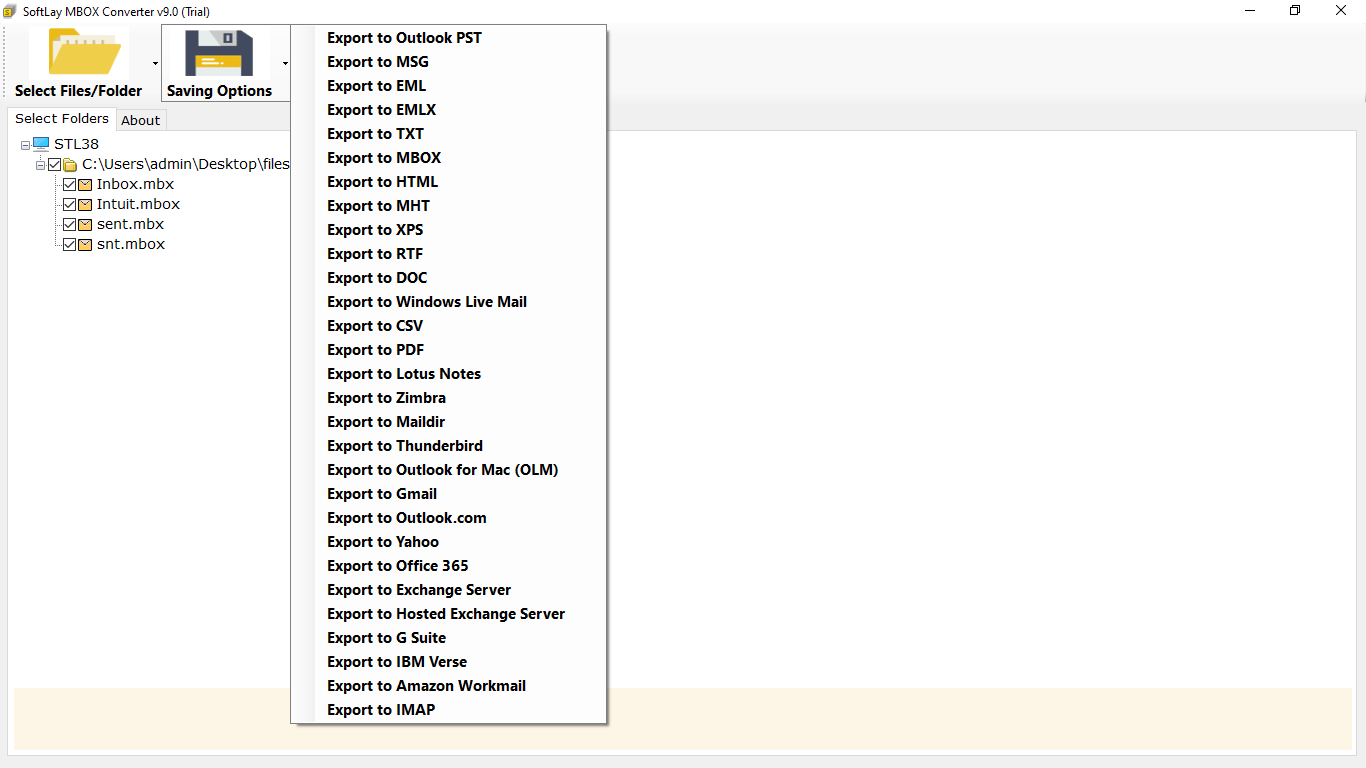Select the Inbox.mbx file name

click(135, 184)
